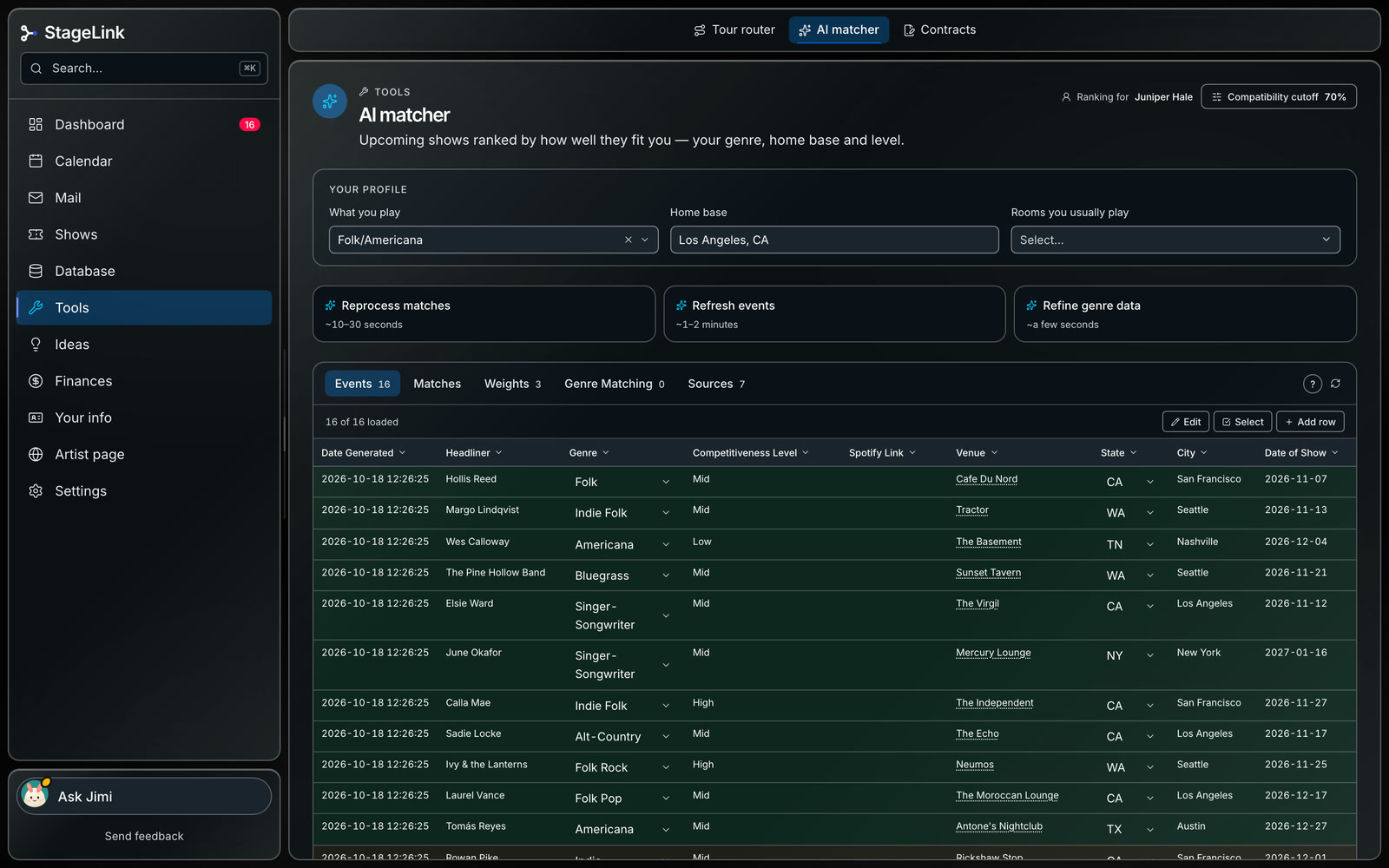The height and width of the screenshot is (868, 1389).
Task: Run Refresh events
Action: (x=834, y=314)
